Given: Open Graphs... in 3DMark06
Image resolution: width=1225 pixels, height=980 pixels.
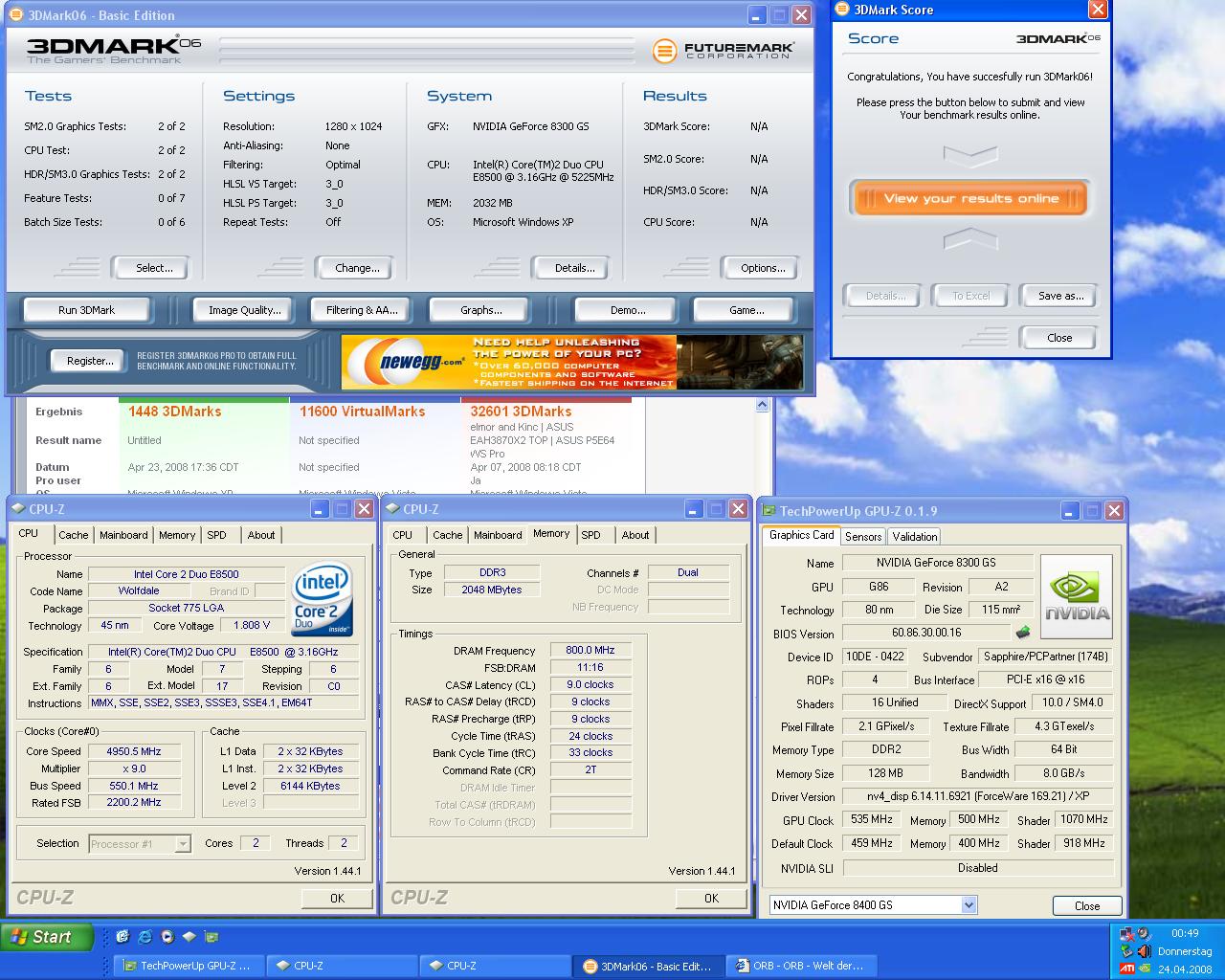Looking at the screenshot, I should coord(480,310).
